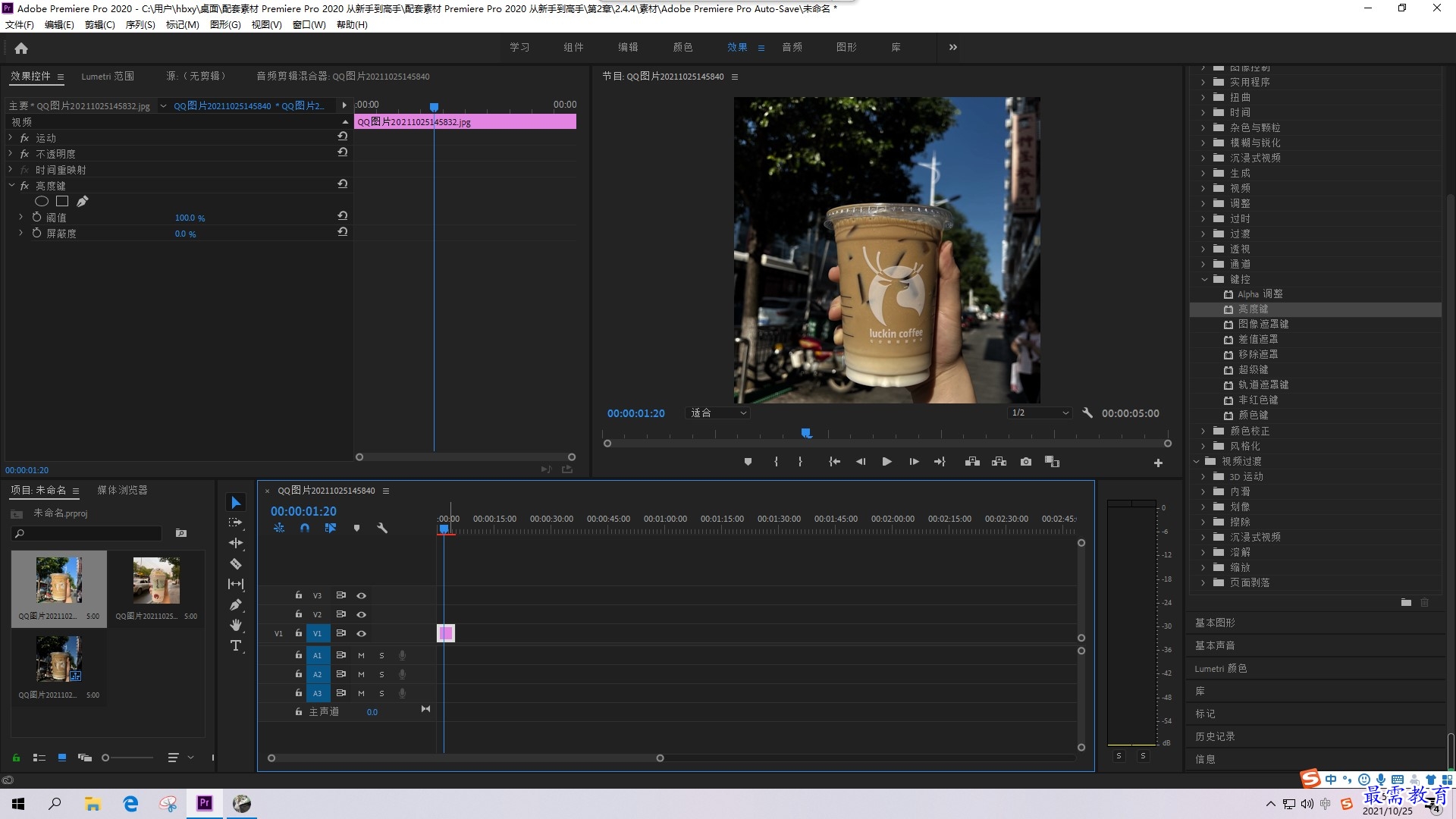
Task: Select the Ripple Edit tool
Action: click(236, 543)
